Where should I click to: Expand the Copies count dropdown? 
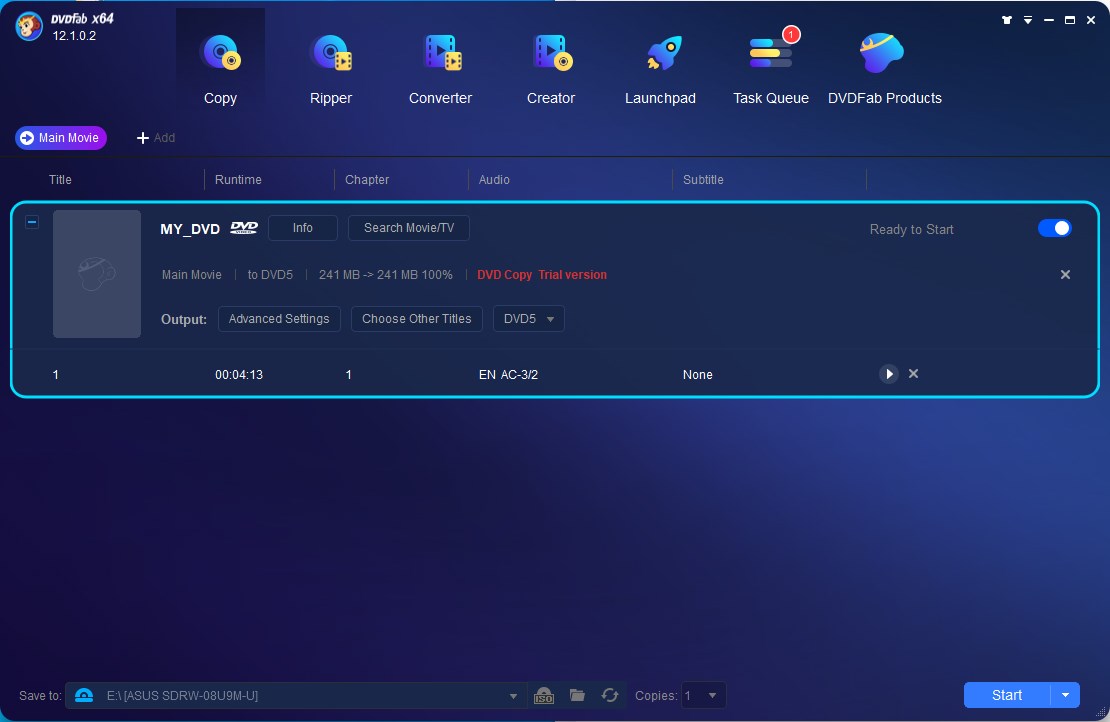tap(712, 695)
